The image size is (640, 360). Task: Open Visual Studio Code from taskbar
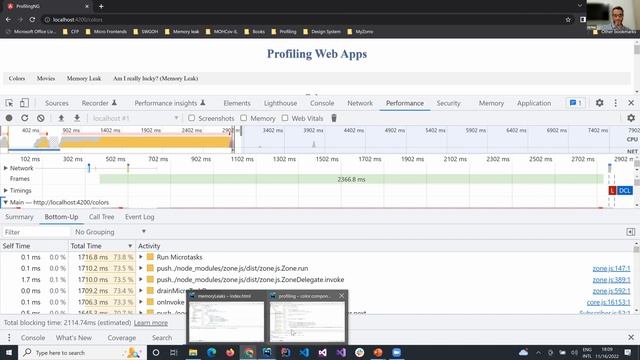tap(304, 352)
